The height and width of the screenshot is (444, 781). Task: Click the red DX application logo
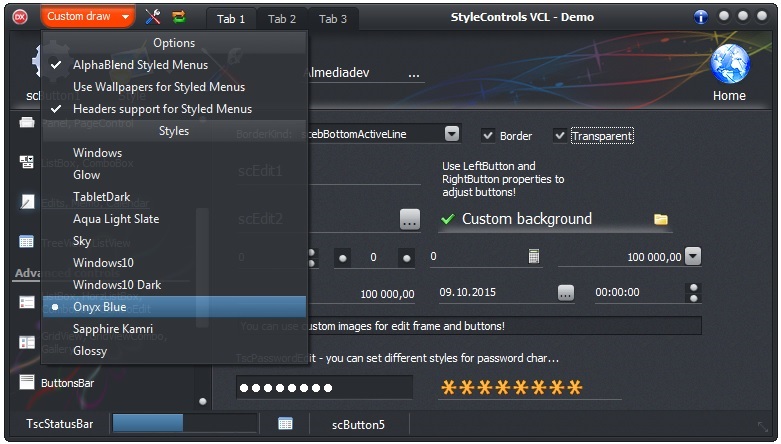[x=20, y=17]
